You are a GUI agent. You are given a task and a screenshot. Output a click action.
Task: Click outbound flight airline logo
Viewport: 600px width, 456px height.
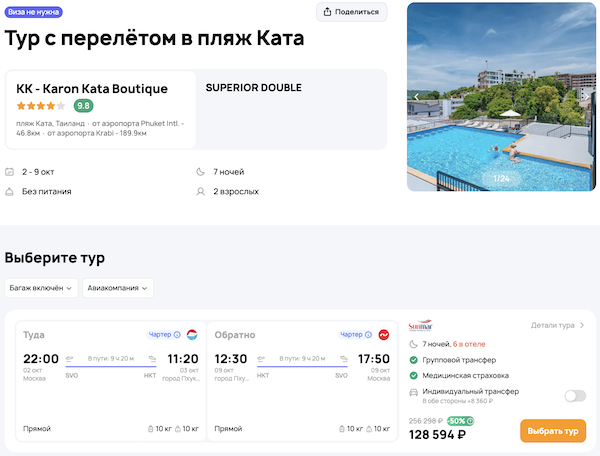192,335
